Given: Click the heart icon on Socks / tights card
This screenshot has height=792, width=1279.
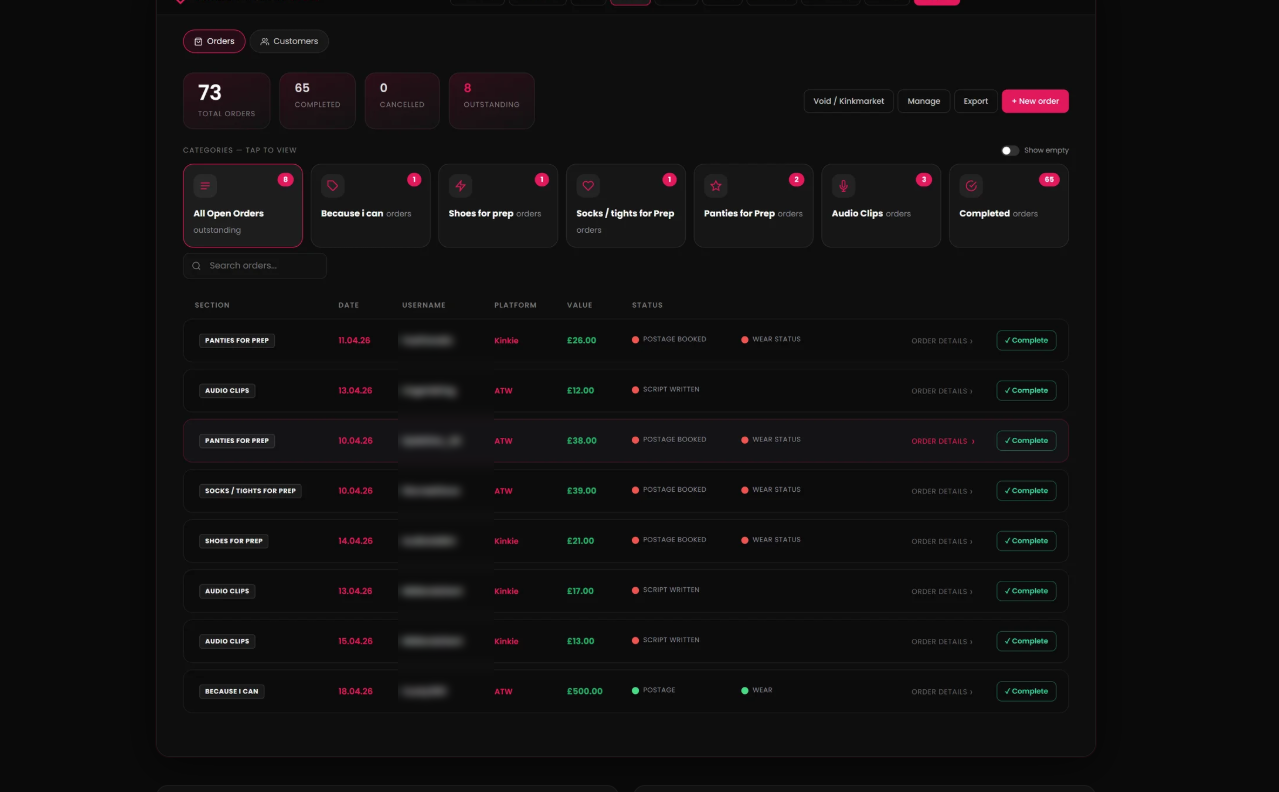Looking at the screenshot, I should 588,186.
